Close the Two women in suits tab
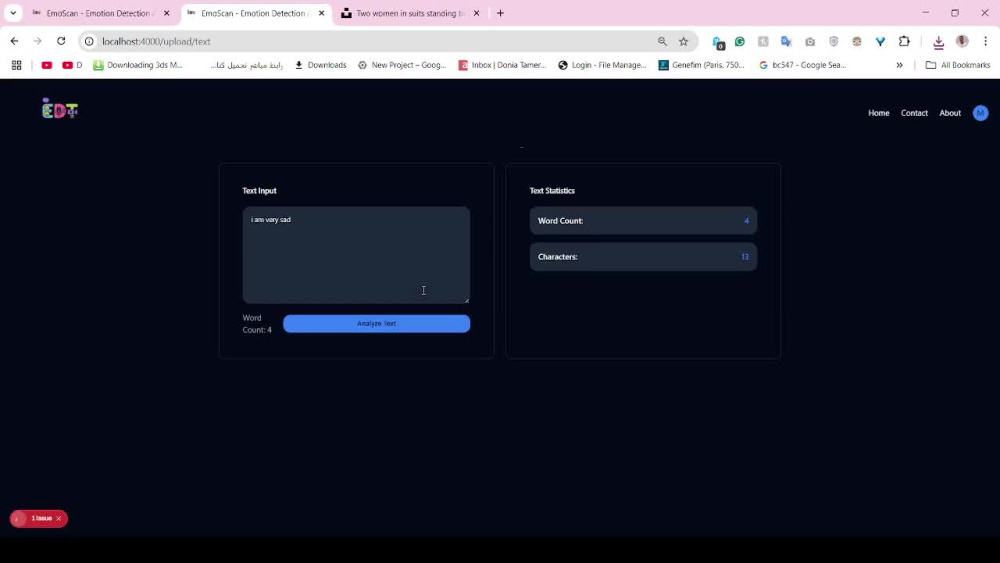Viewport: 1000px width, 563px height. pos(476,13)
